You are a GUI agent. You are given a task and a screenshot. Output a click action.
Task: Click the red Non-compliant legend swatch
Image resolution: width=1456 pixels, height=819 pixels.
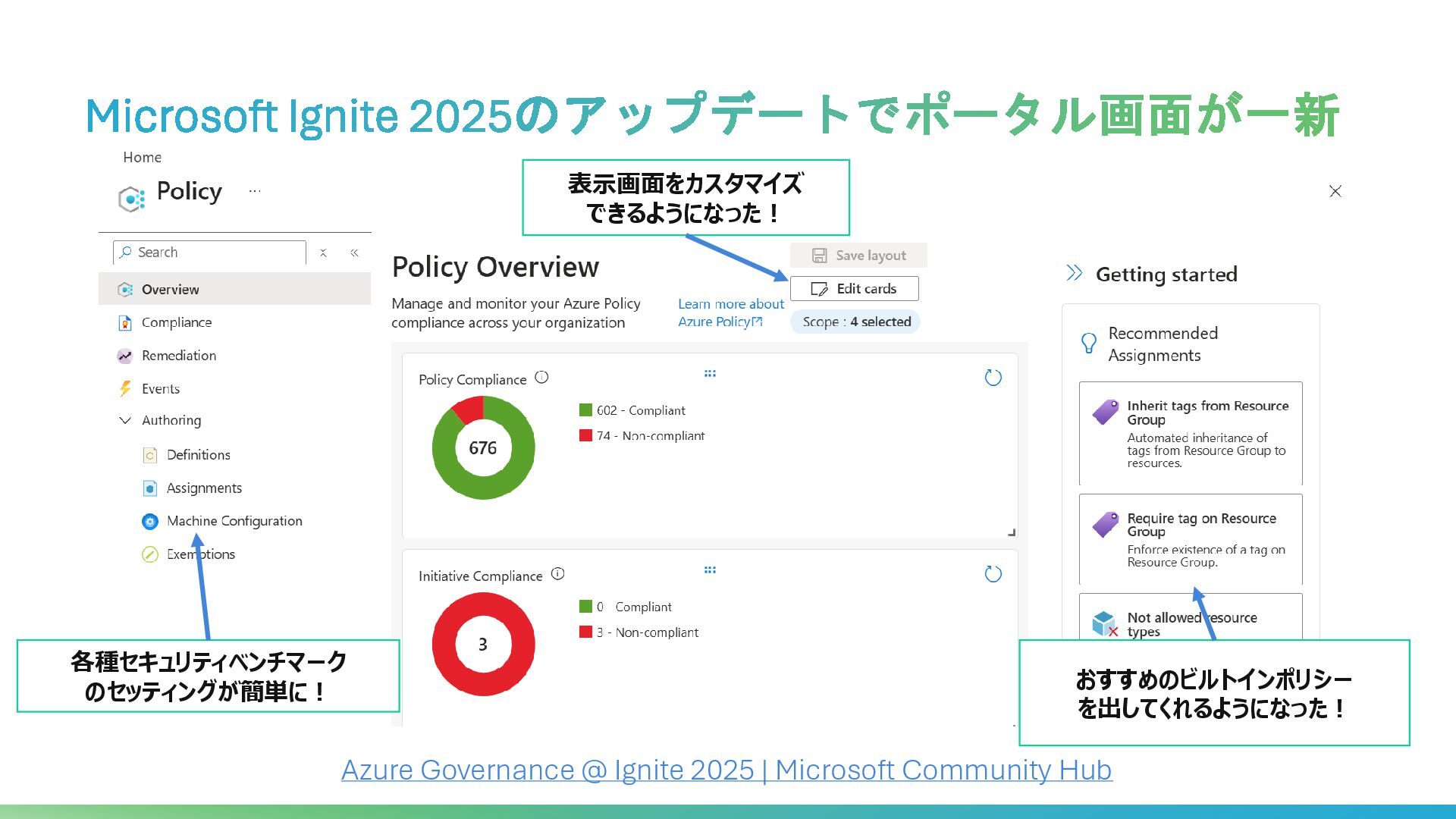click(x=585, y=435)
